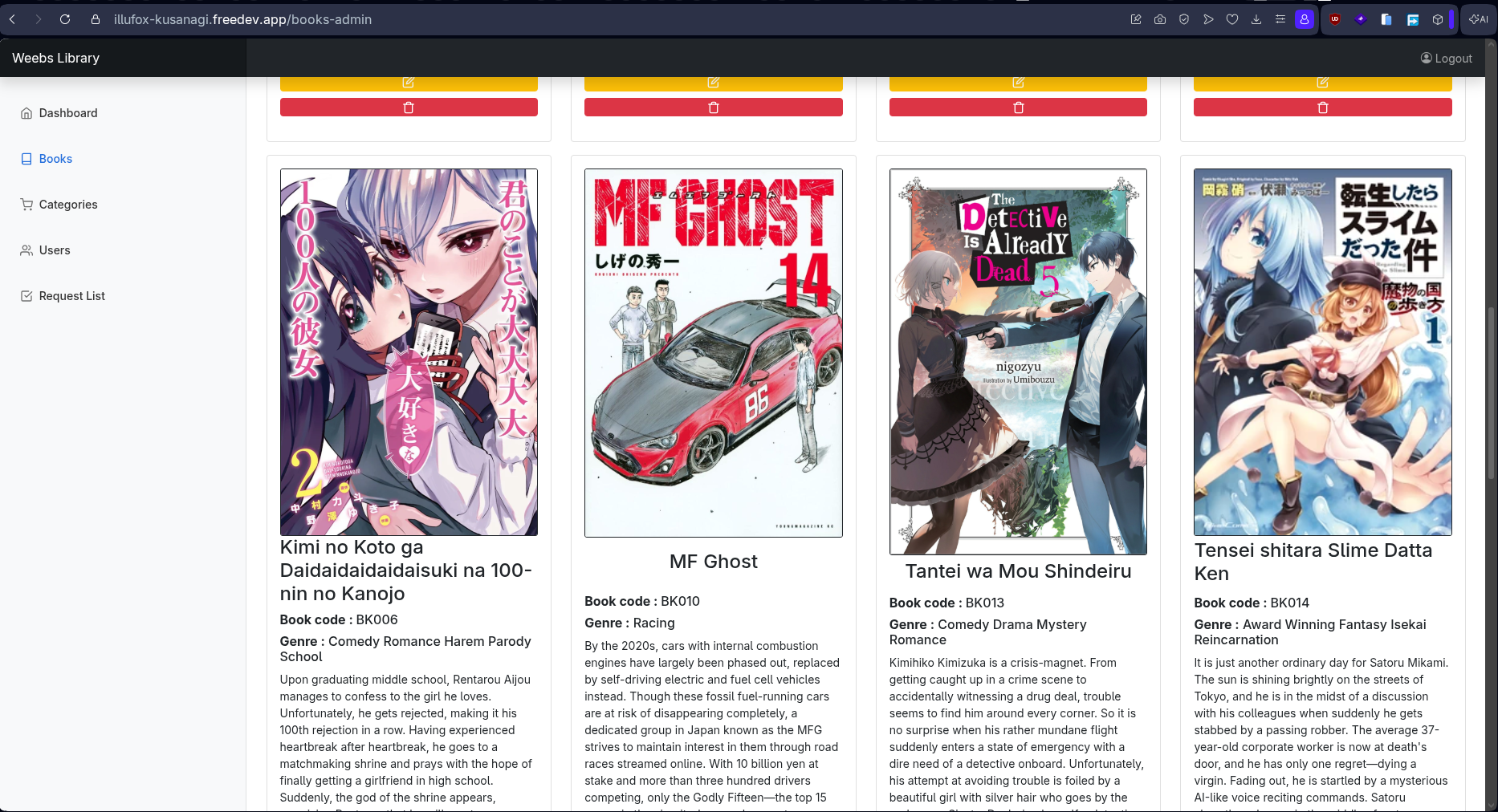This screenshot has height=812, width=1498.
Task: Click the red delete button above Tensei shitara Slime card
Action: 1323,108
